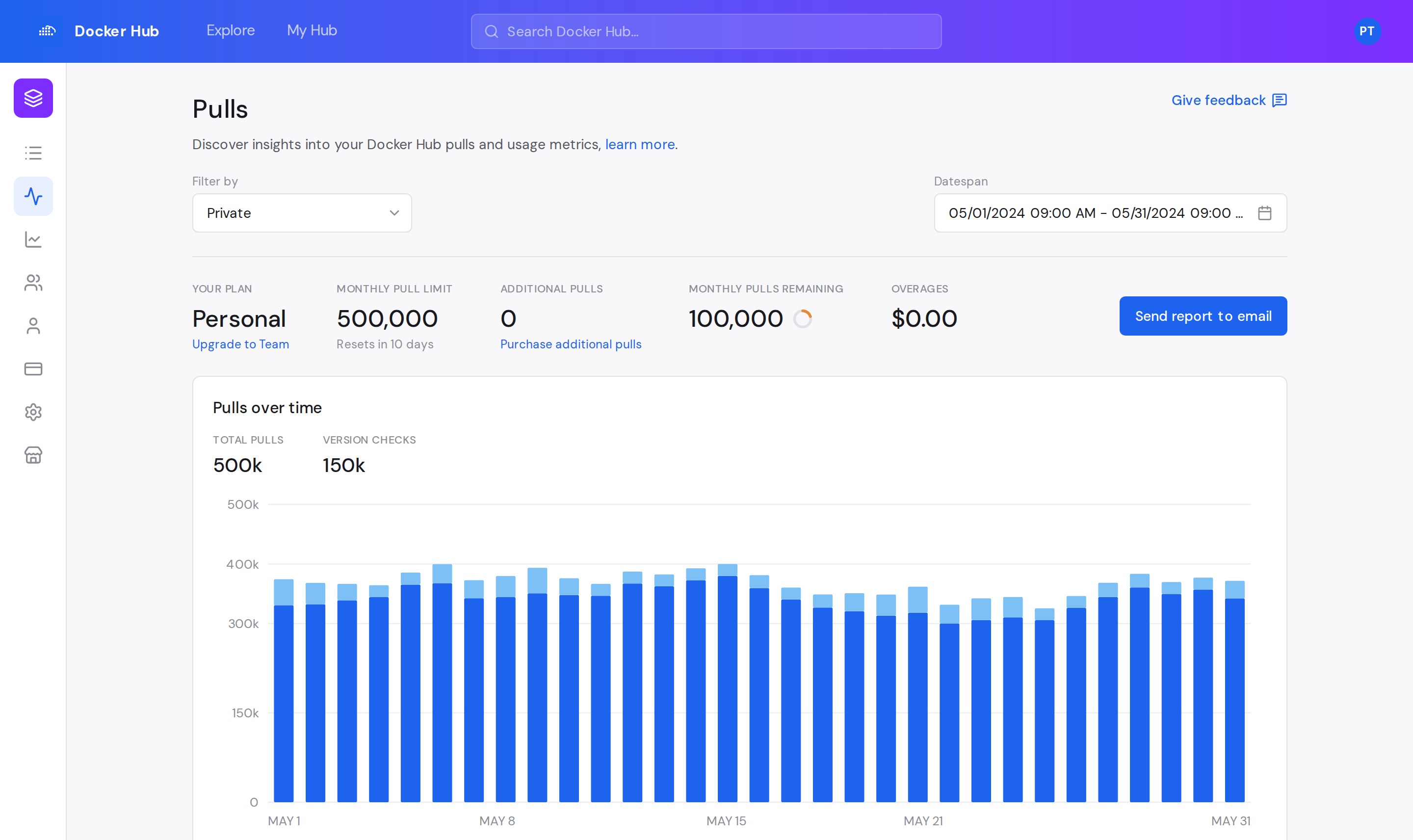
Task: Click the 0 additional pulls value
Action: (508, 318)
